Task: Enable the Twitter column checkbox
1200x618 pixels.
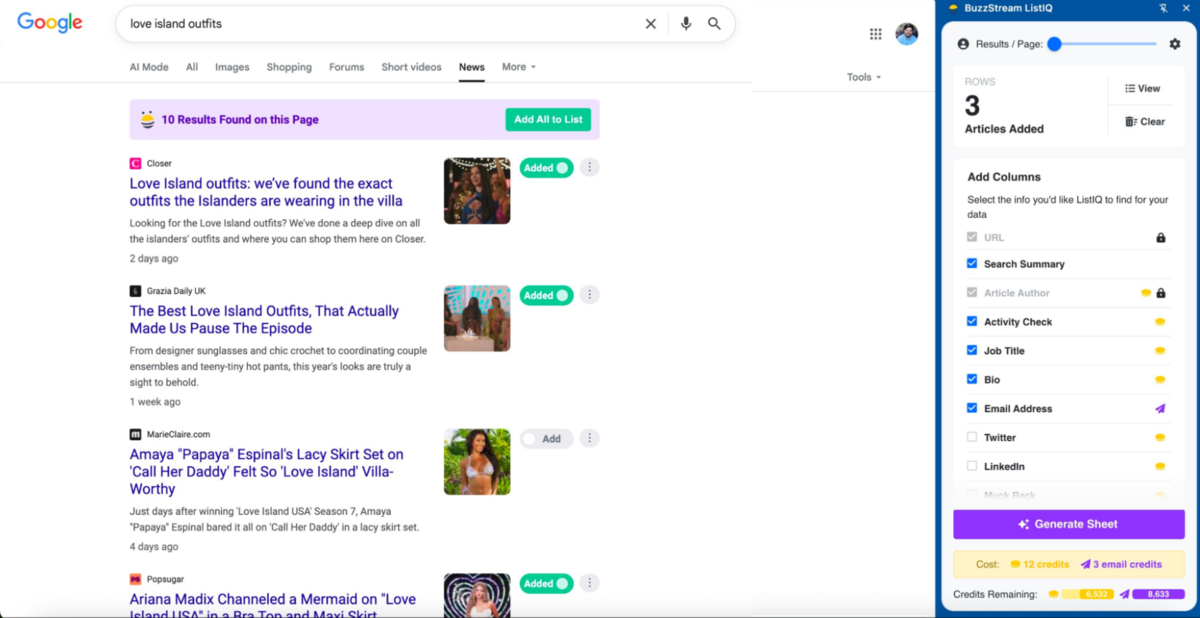Action: pos(972,437)
